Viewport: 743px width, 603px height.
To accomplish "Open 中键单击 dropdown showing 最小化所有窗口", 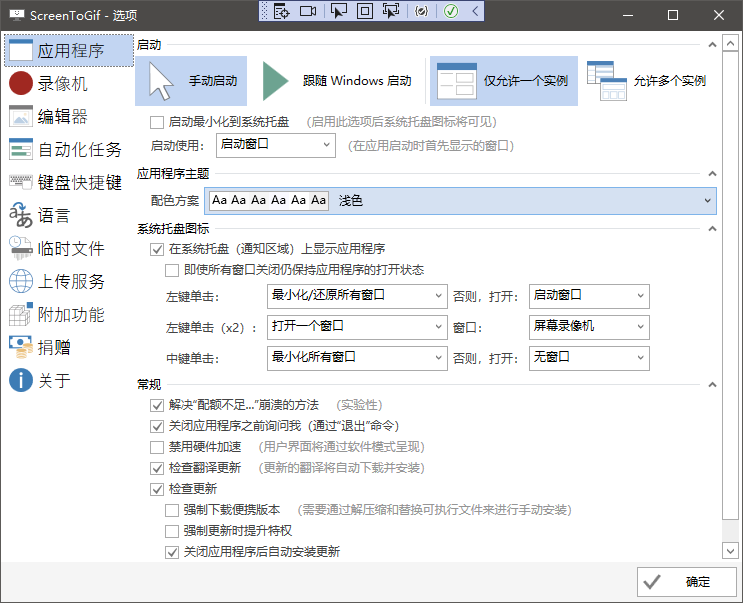I will point(357,358).
